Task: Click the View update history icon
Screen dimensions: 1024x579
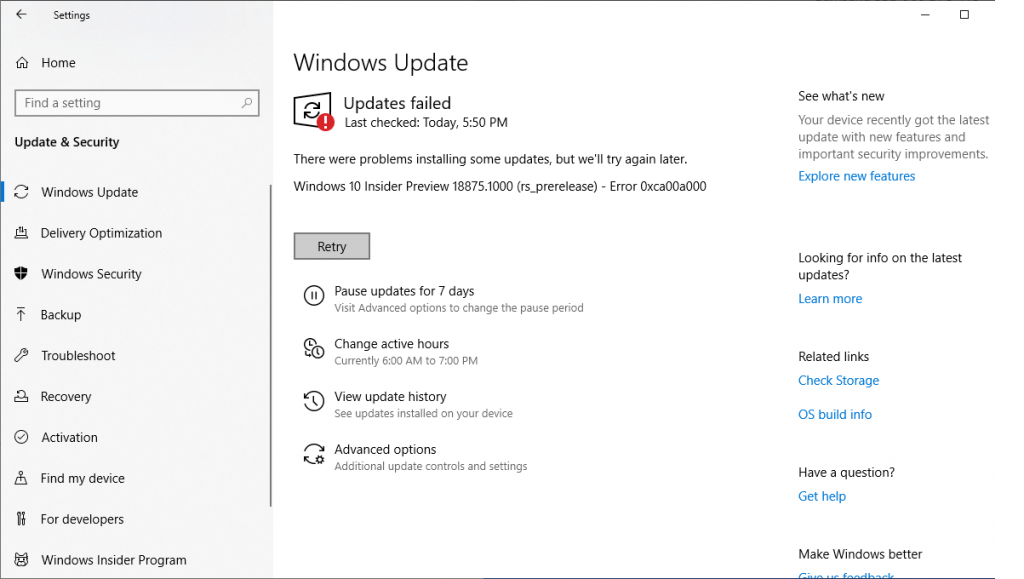Action: 313,401
